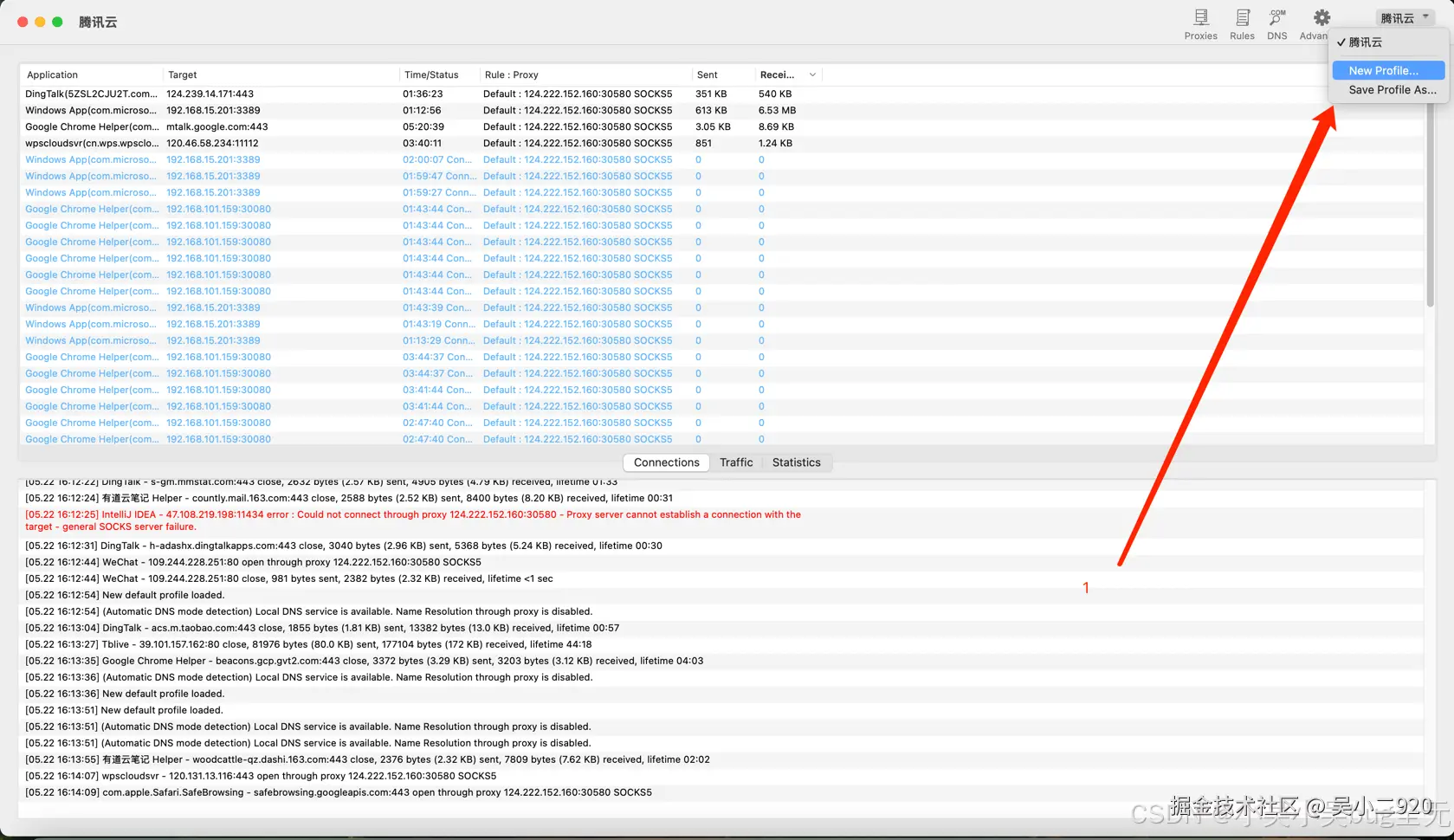
Task: Click the Google Chrome Helper beacons log line
Action: pos(364,661)
